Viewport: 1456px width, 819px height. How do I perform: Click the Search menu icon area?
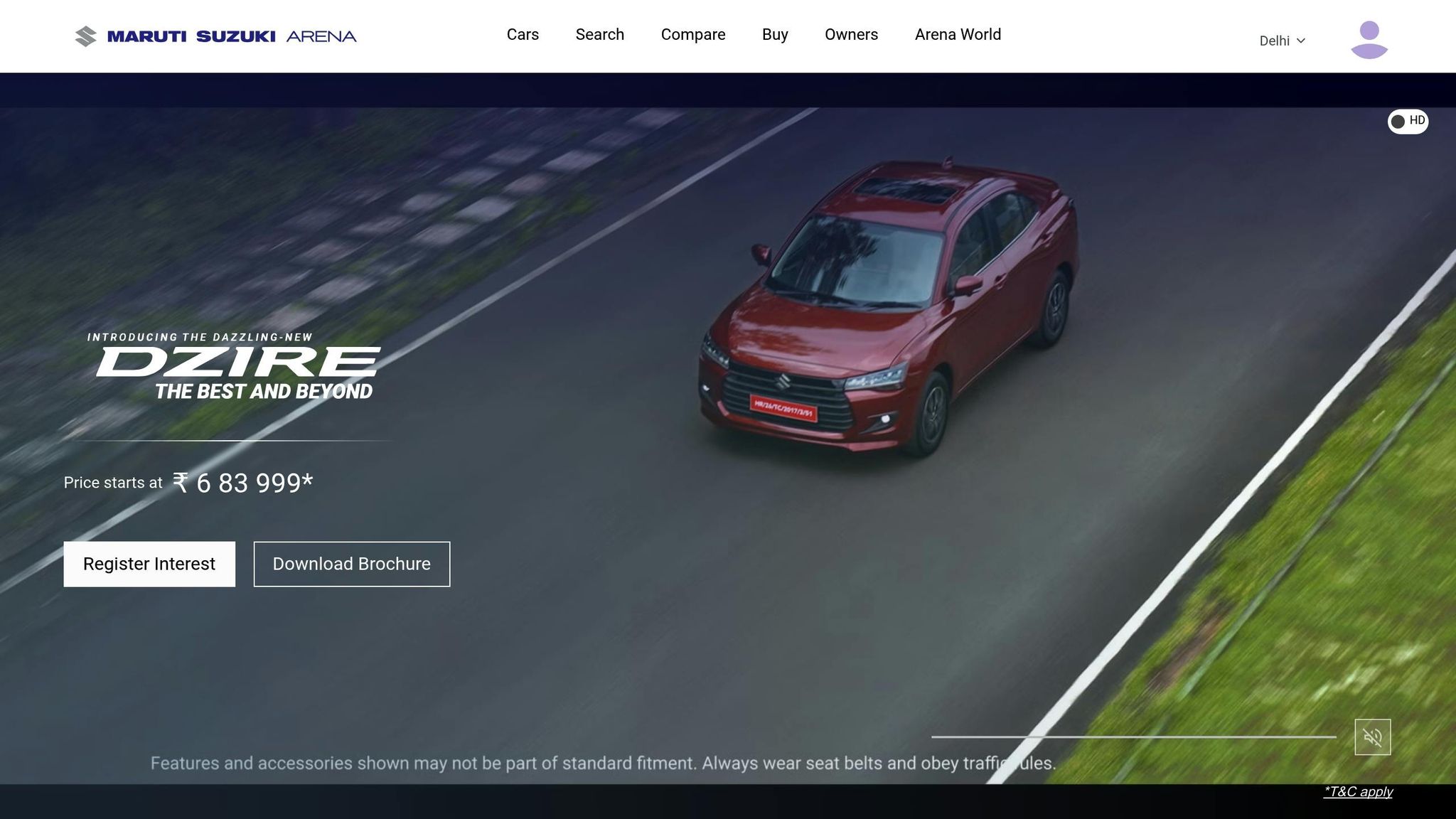599,34
